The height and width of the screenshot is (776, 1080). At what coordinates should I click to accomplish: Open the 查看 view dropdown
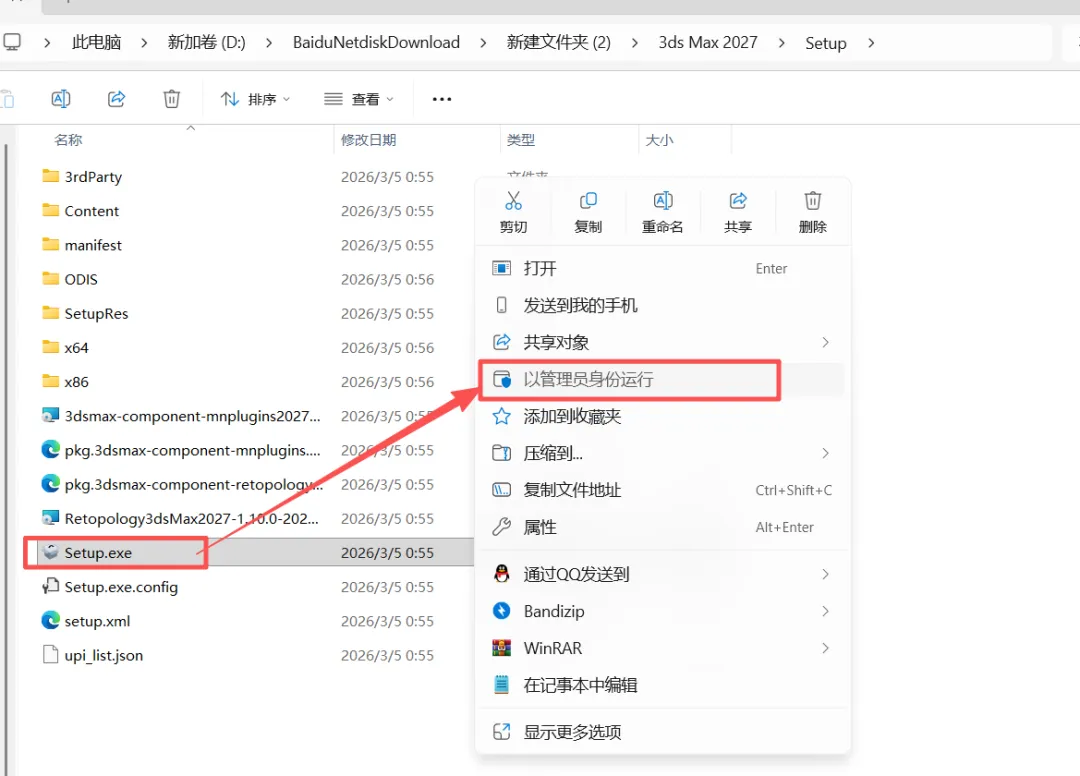tap(359, 99)
